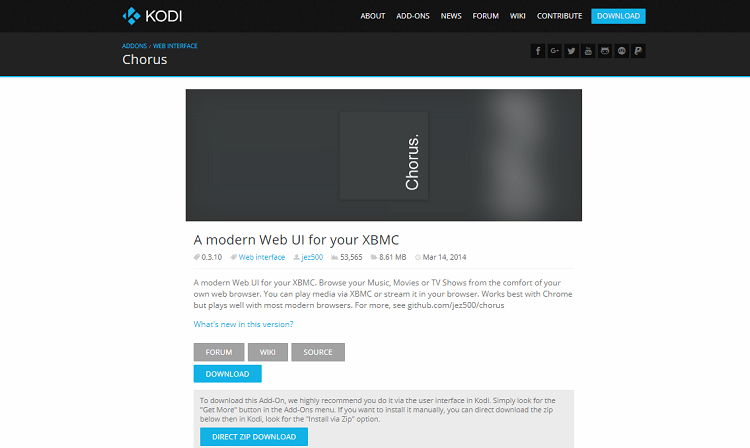Open the PayPal 'P' icon
750x448 pixels.
tap(638, 51)
